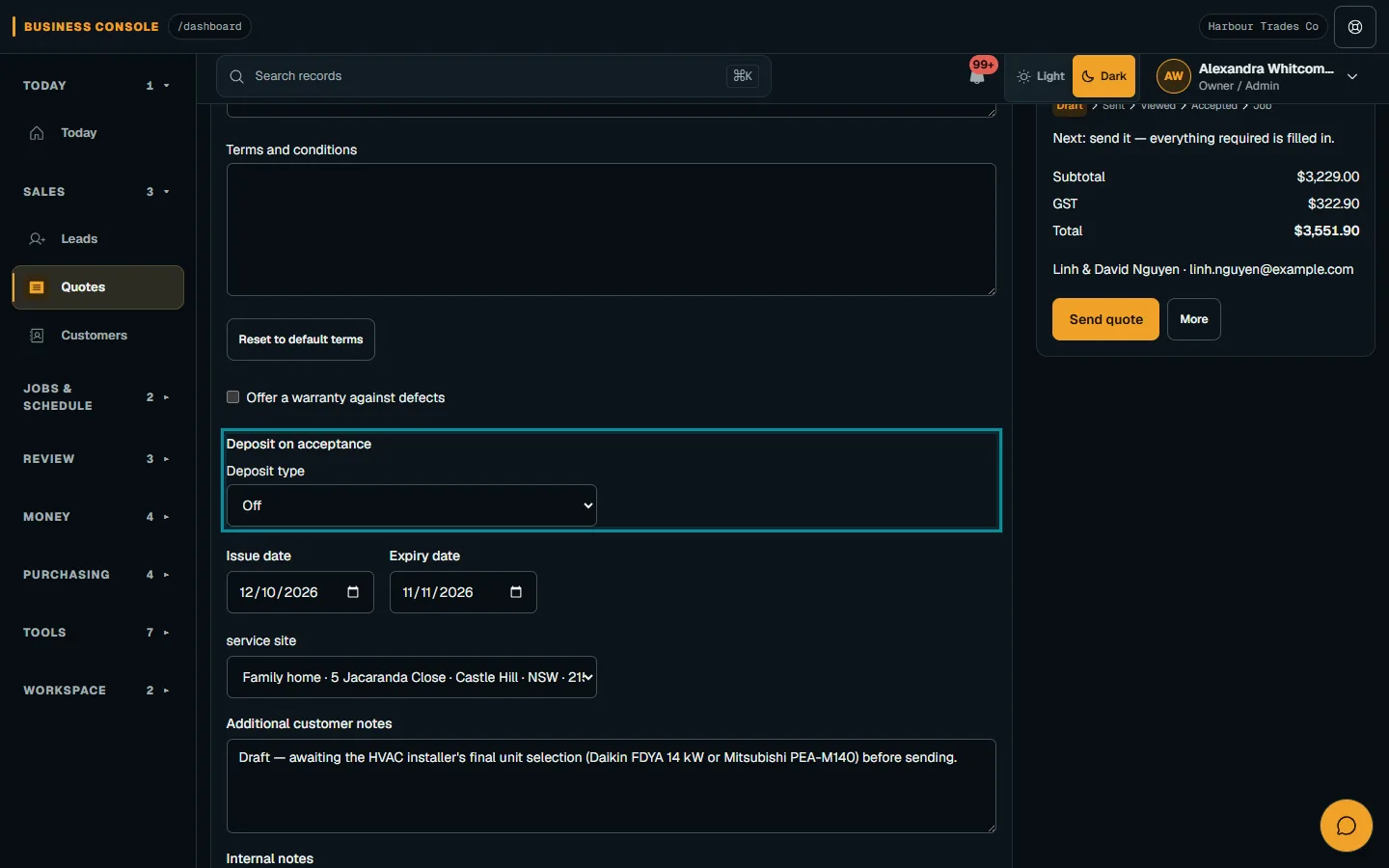
Task: Enable the warranty against defects checkbox
Action: (x=232, y=397)
